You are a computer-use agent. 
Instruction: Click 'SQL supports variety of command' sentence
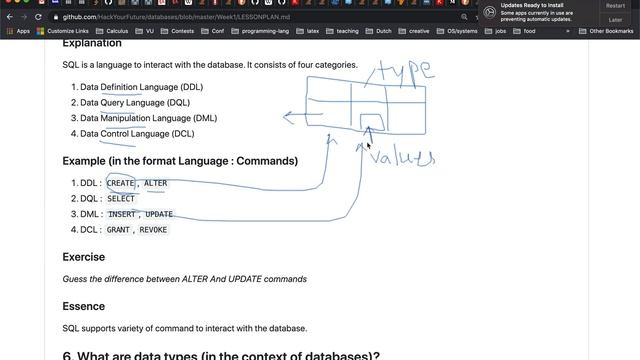184,329
